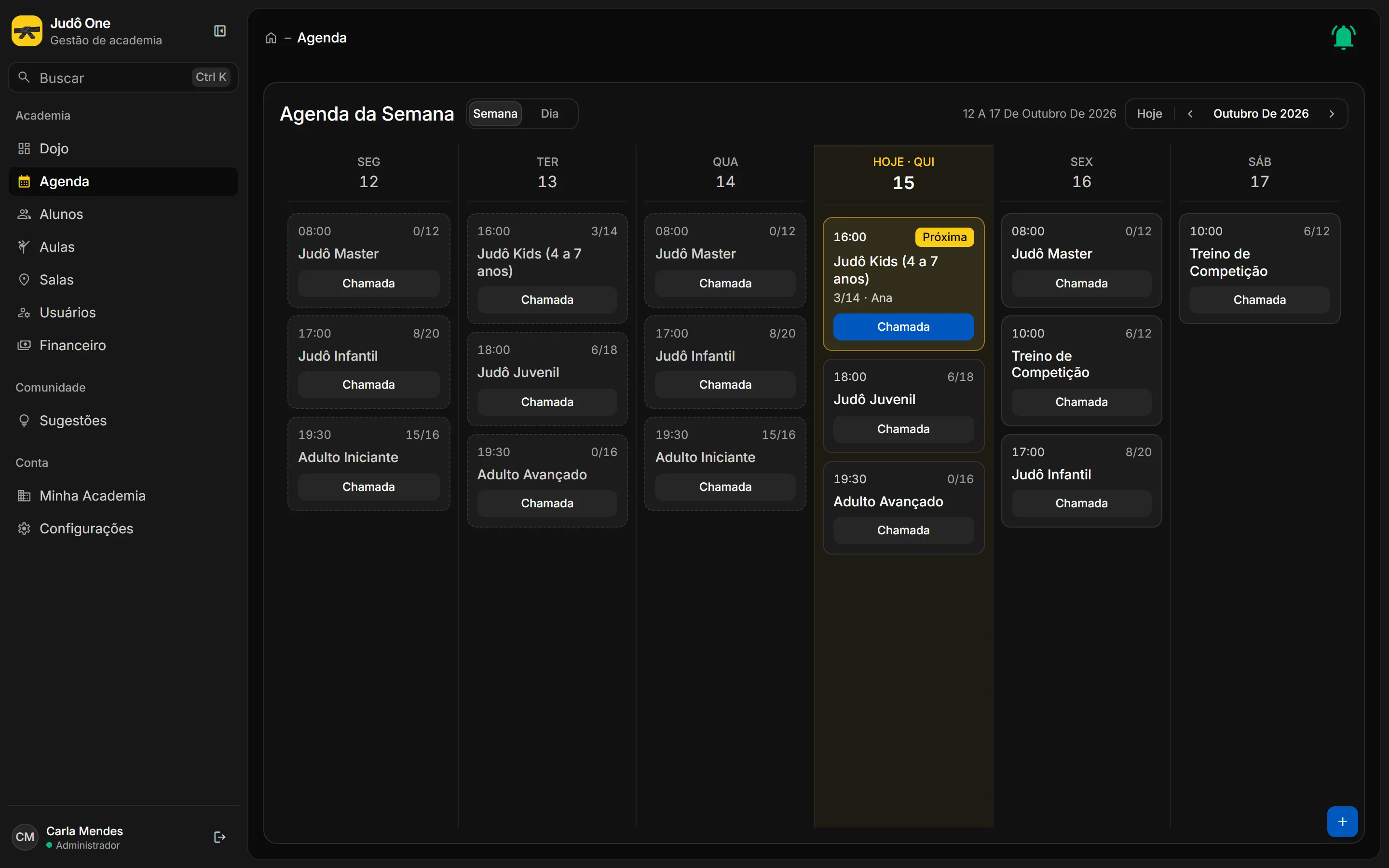
Task: Click the Judô One logo
Action: coord(27,31)
